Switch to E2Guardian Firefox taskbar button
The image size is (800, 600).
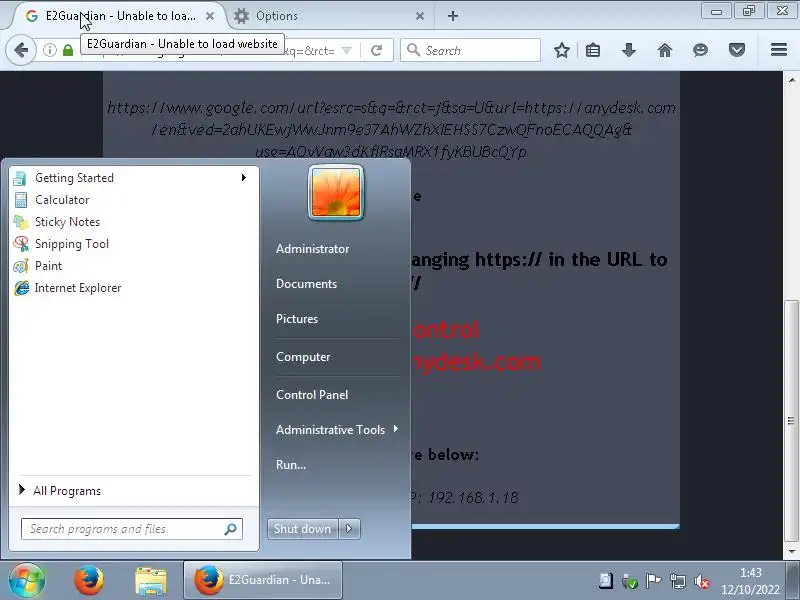pyautogui.click(x=263, y=580)
